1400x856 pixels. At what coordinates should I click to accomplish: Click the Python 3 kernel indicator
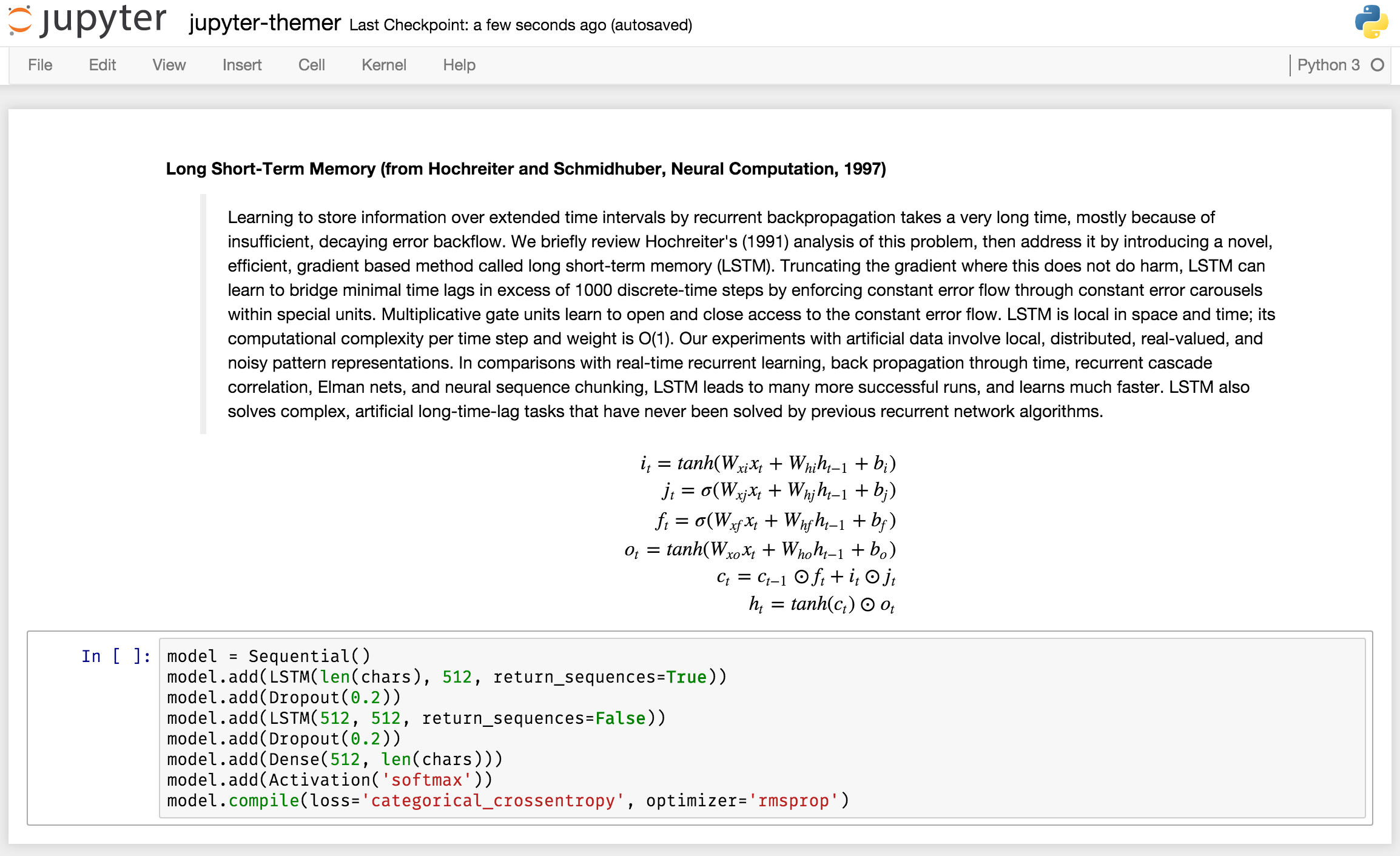[1328, 65]
